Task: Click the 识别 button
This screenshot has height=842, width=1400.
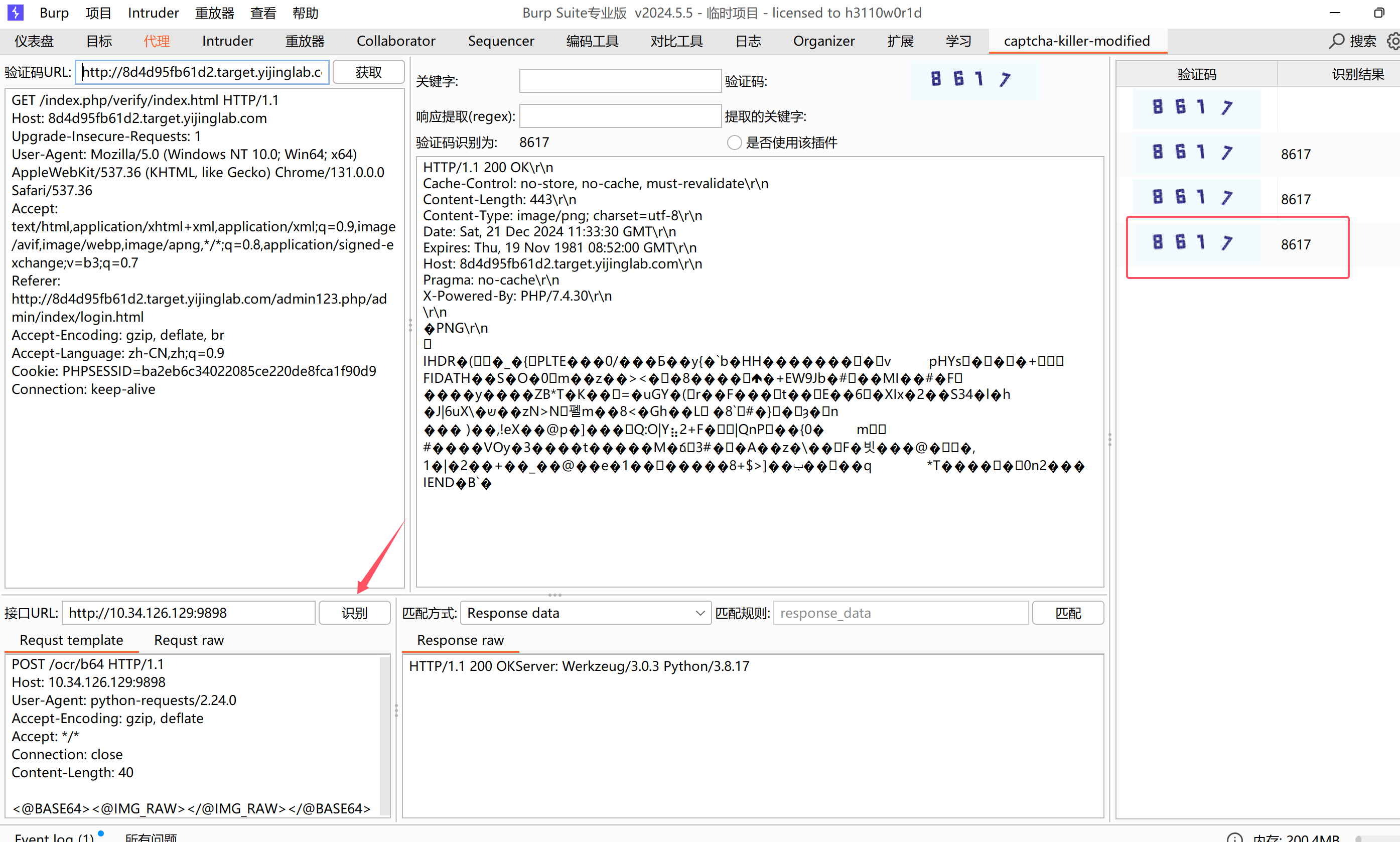Action: 354,613
